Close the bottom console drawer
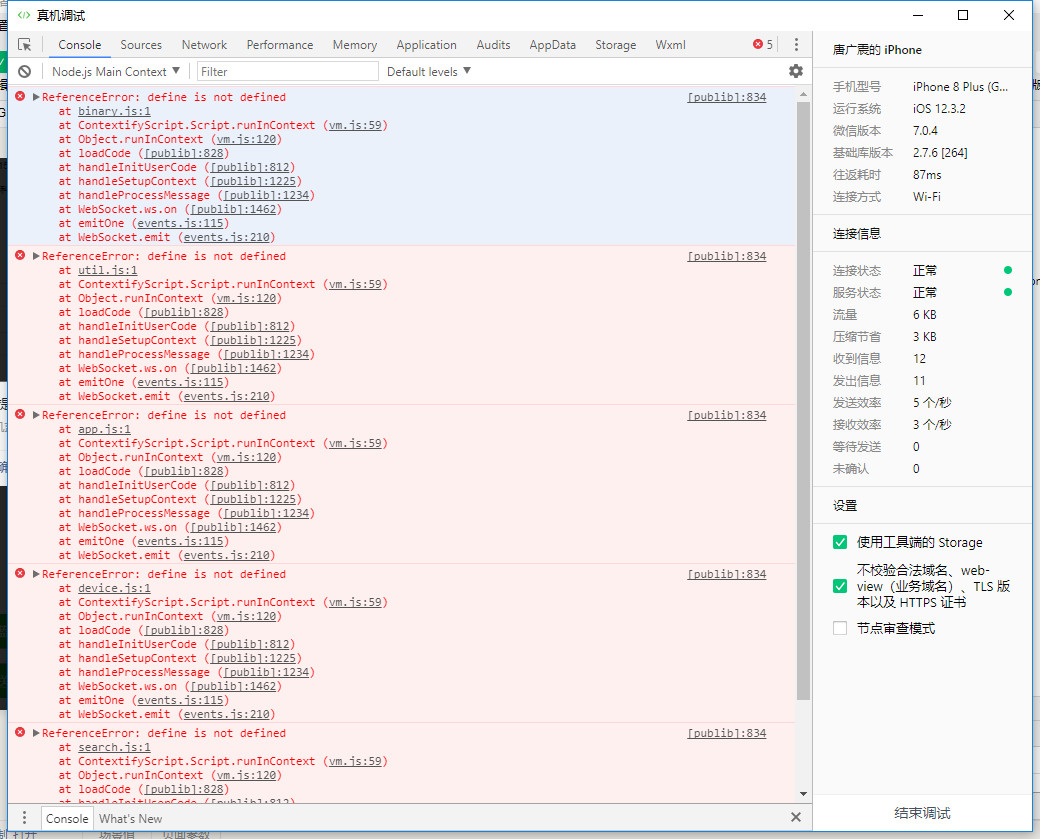 [x=796, y=817]
